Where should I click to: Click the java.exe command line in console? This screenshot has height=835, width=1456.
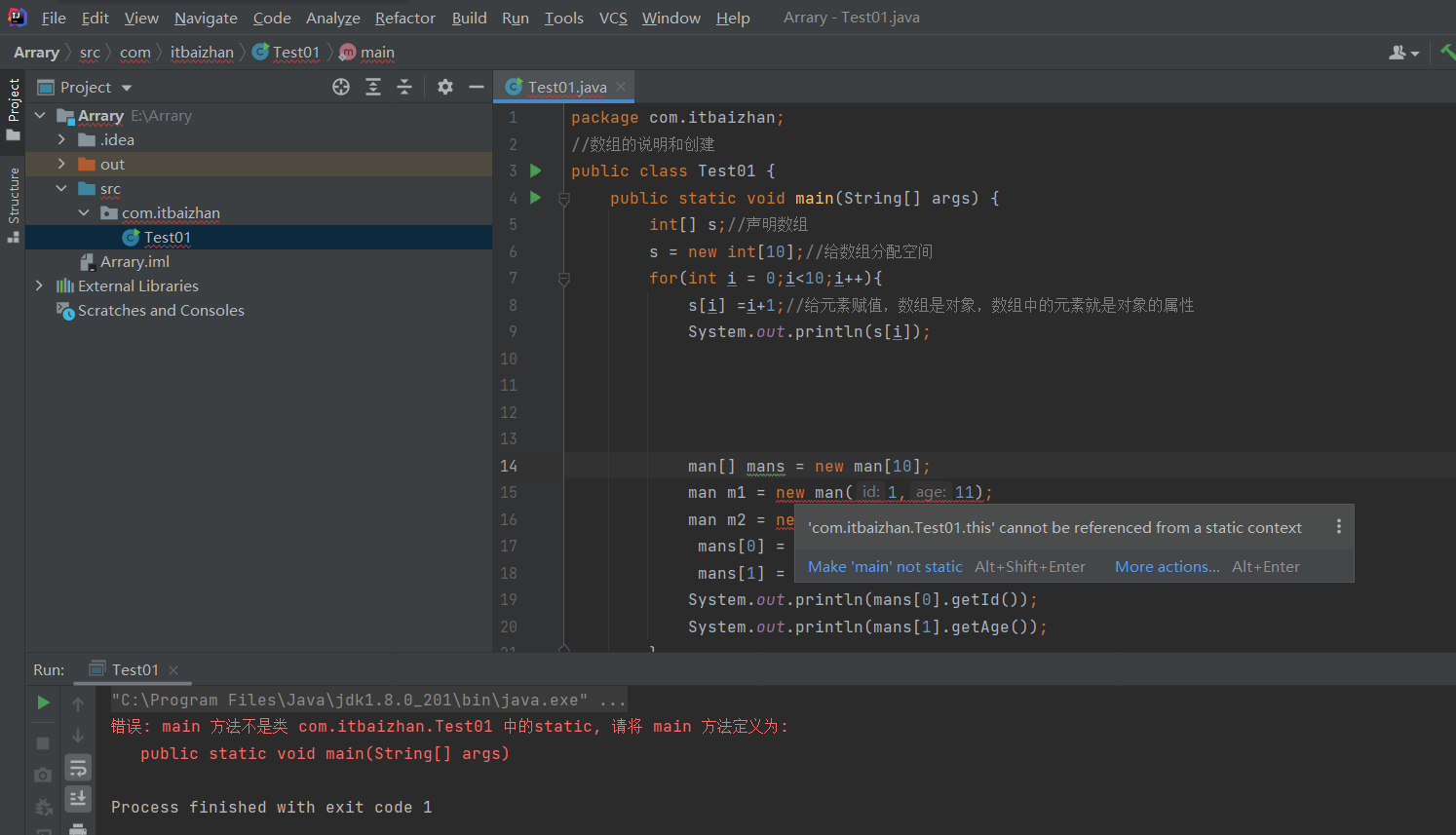point(368,700)
